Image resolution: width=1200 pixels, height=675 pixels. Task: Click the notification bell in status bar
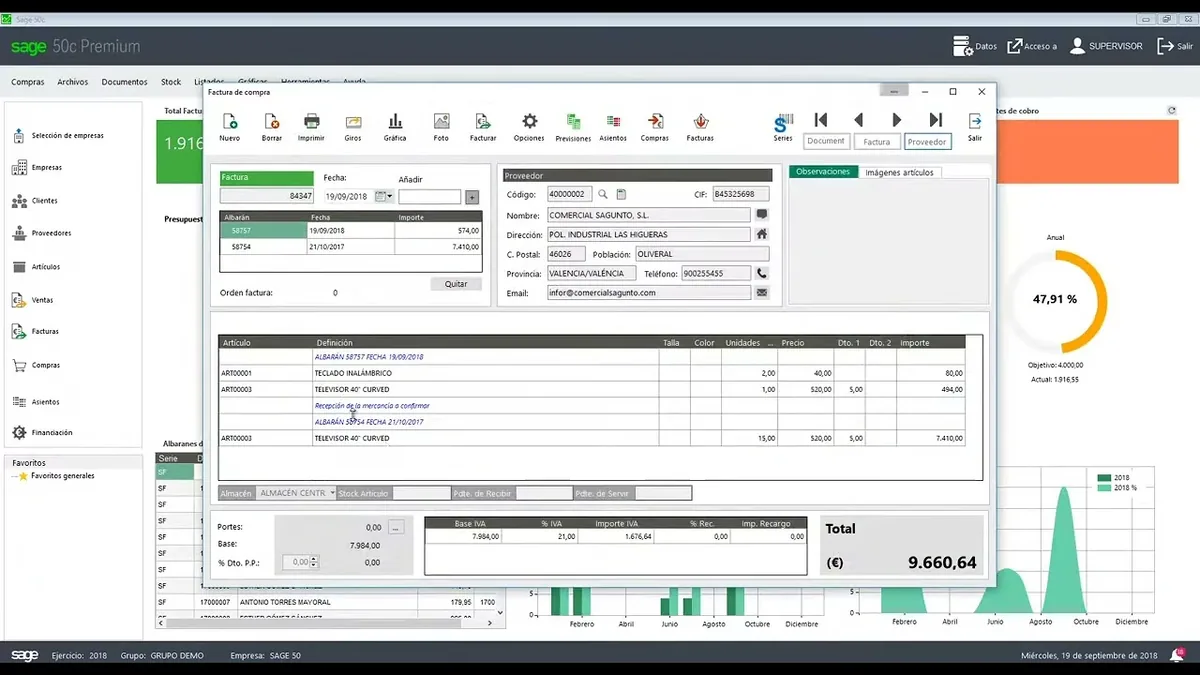pyautogui.click(x=1176, y=655)
